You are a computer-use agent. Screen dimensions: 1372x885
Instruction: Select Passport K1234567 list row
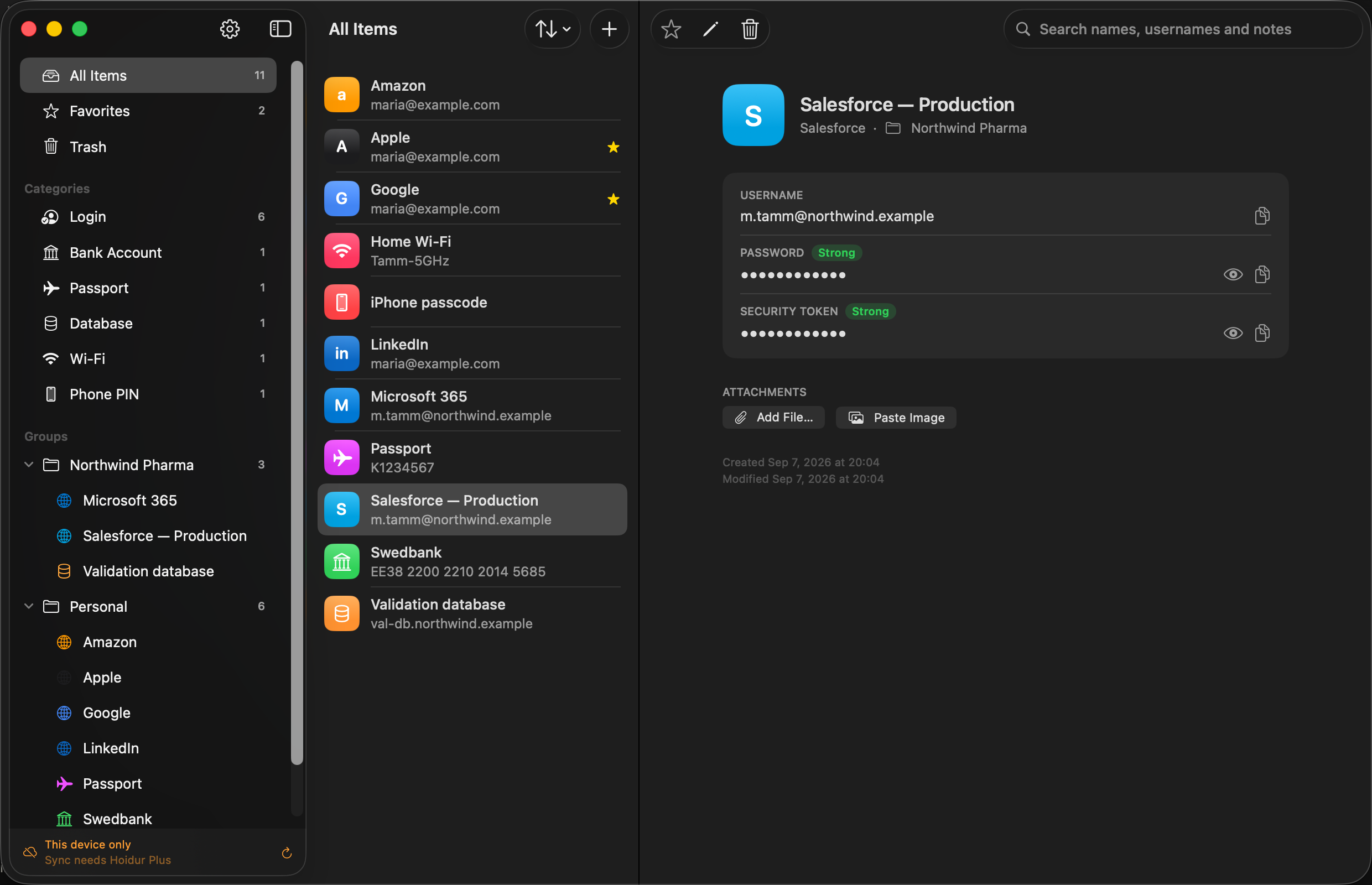472,457
